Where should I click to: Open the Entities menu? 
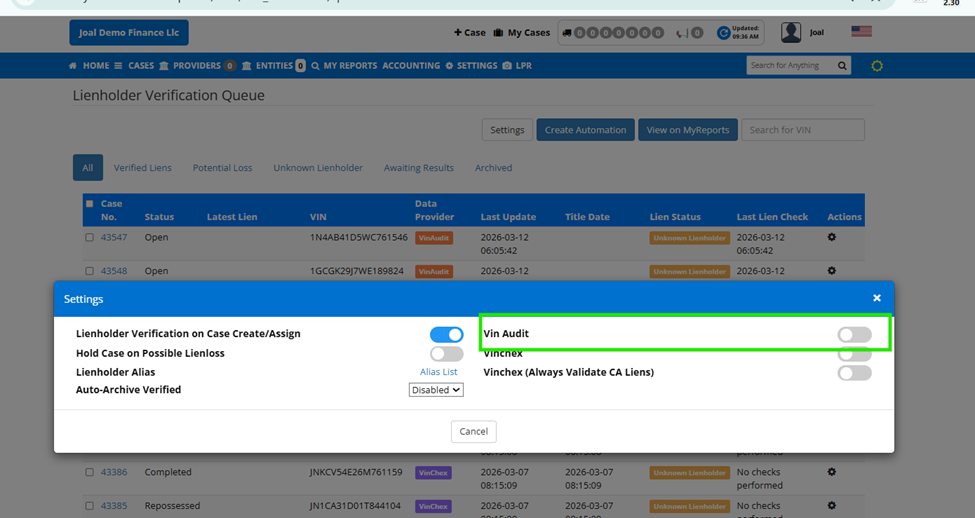click(x=274, y=66)
